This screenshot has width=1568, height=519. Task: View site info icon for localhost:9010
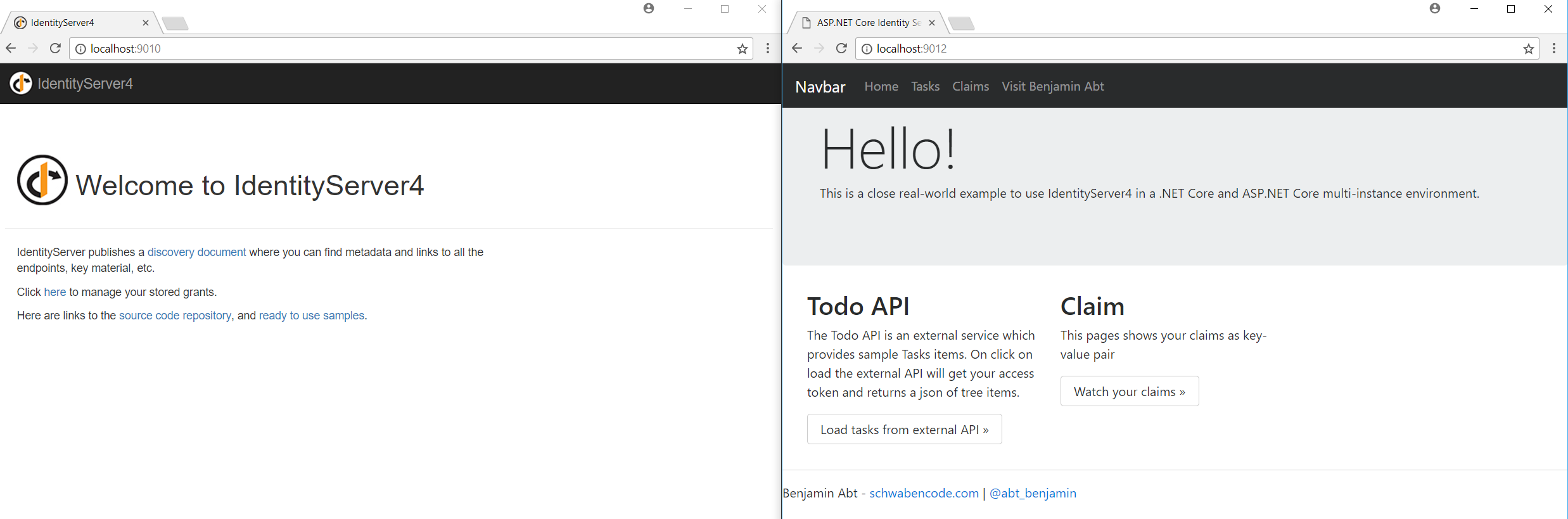pos(80,49)
